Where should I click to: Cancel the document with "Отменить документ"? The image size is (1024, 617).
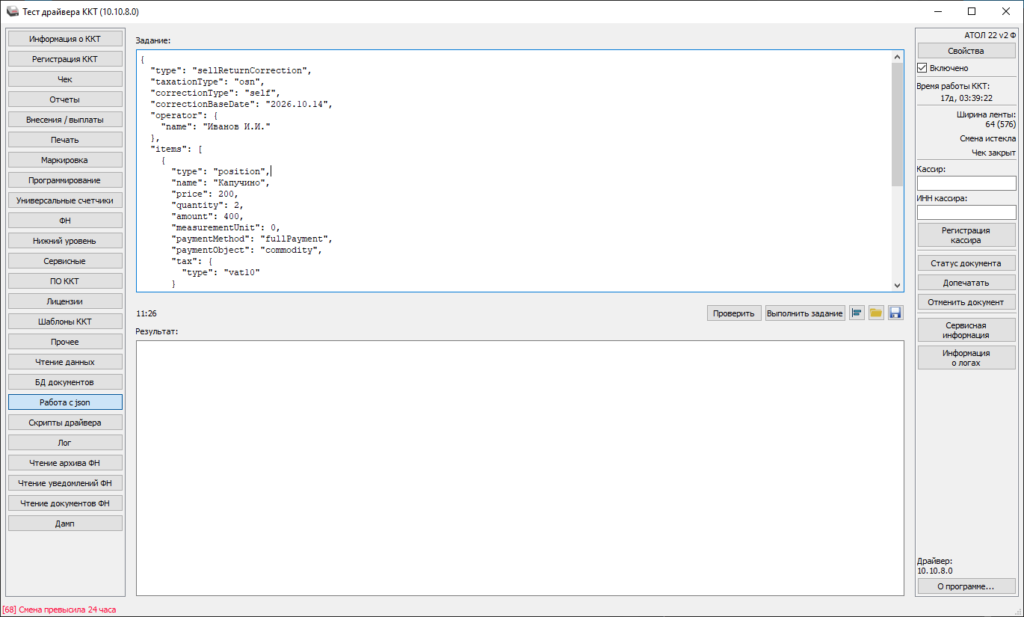966,302
